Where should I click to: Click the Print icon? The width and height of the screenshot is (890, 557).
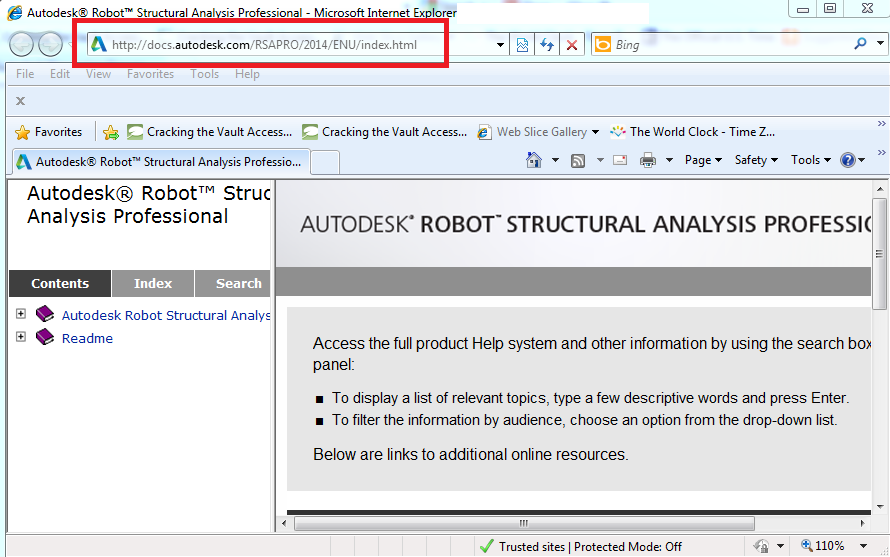click(648, 161)
